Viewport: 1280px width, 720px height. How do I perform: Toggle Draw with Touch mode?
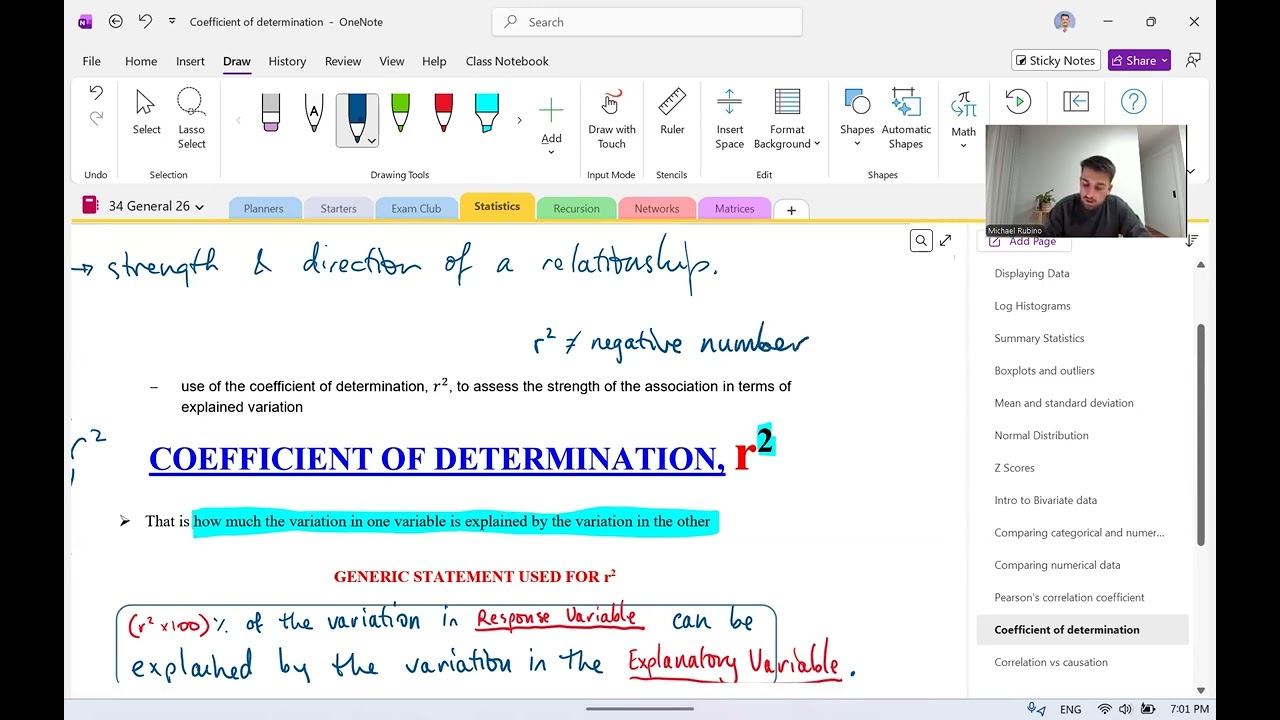coord(611,118)
